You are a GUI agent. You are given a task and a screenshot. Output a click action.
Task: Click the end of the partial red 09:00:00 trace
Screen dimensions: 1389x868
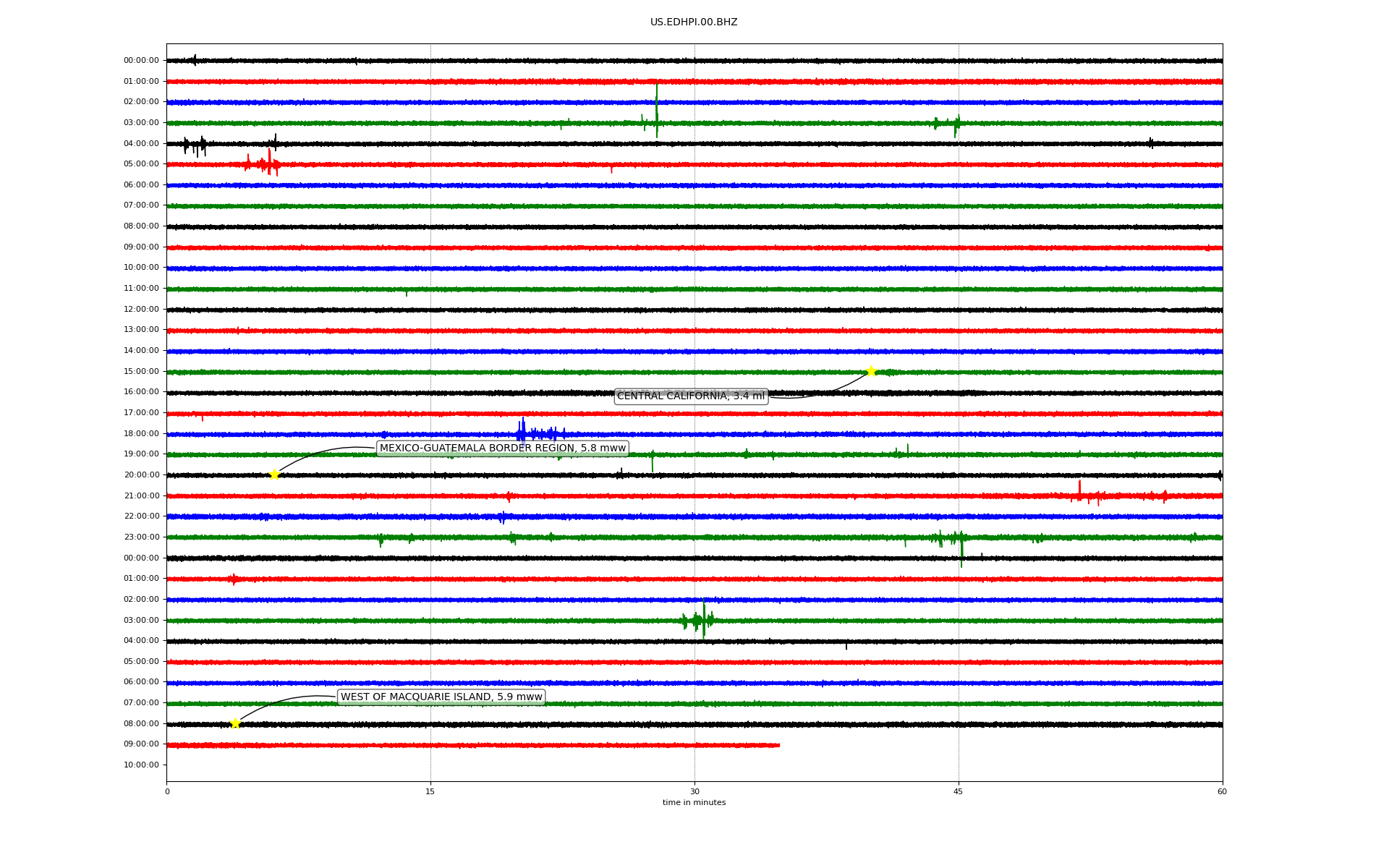[x=778, y=745]
